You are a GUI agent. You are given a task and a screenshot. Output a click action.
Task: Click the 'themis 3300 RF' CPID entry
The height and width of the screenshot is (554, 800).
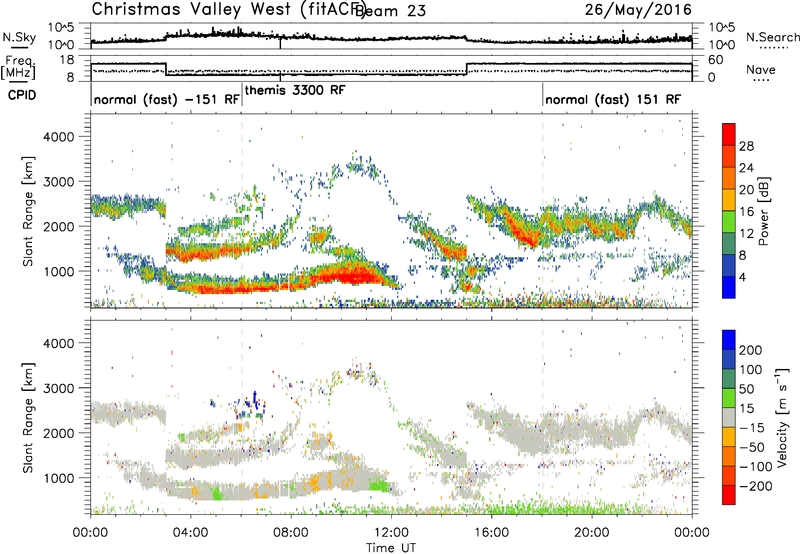click(x=295, y=90)
